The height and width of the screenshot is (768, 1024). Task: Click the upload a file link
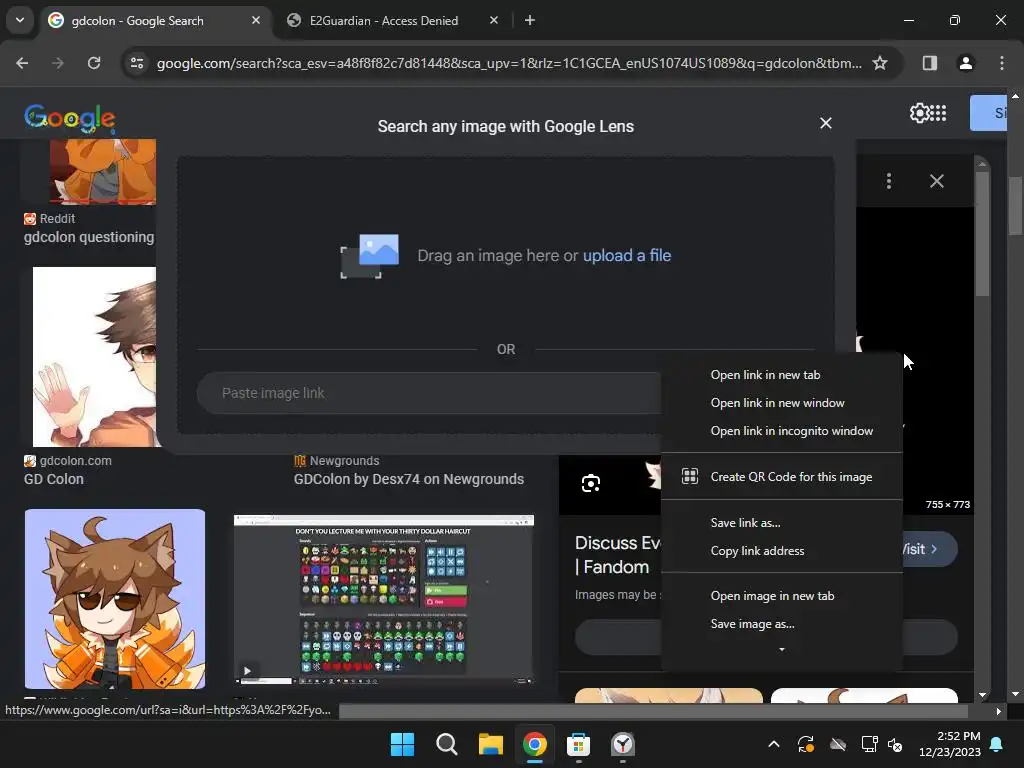(x=626, y=255)
